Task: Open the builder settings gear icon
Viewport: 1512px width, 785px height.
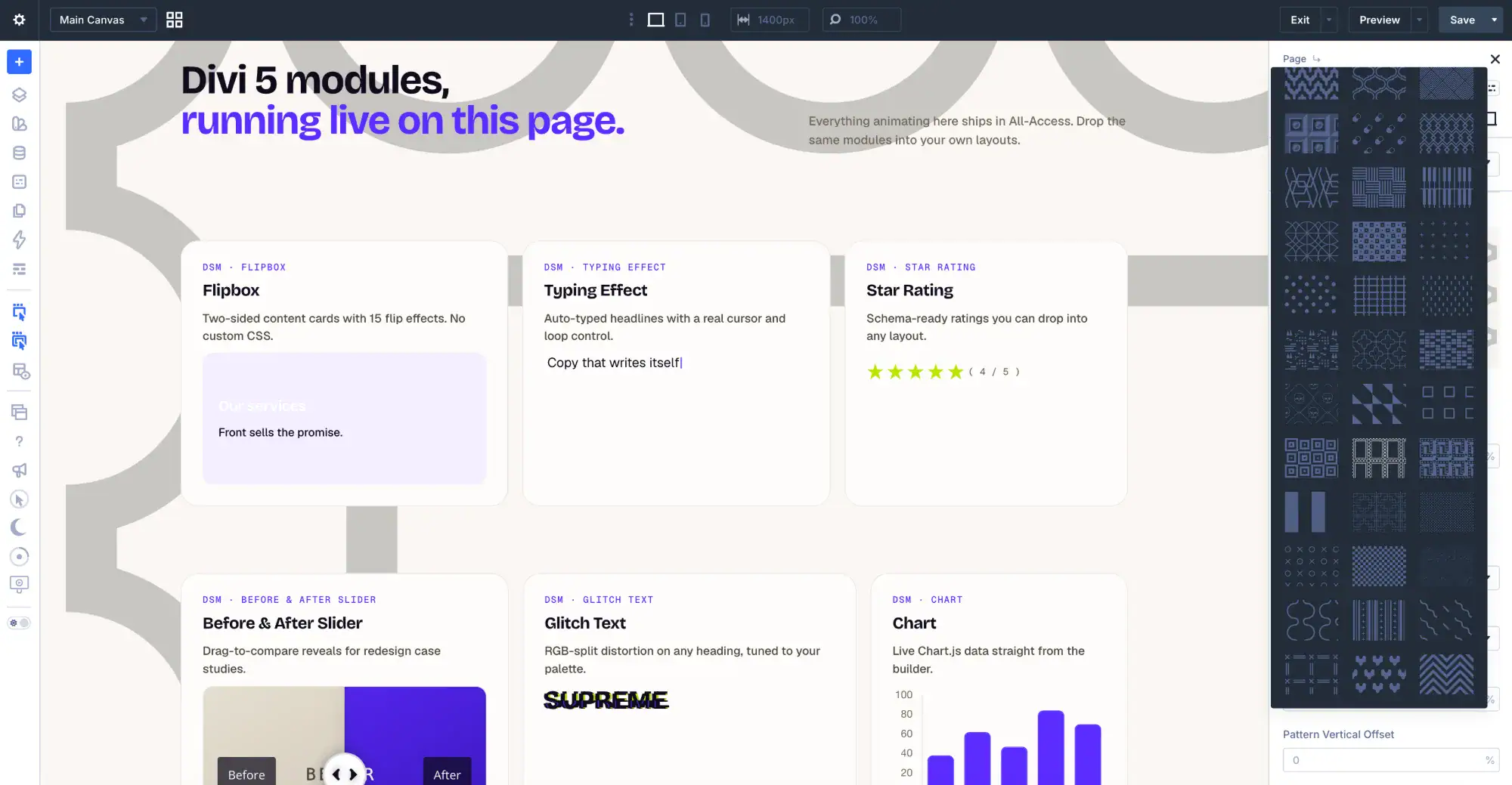Action: 20,20
